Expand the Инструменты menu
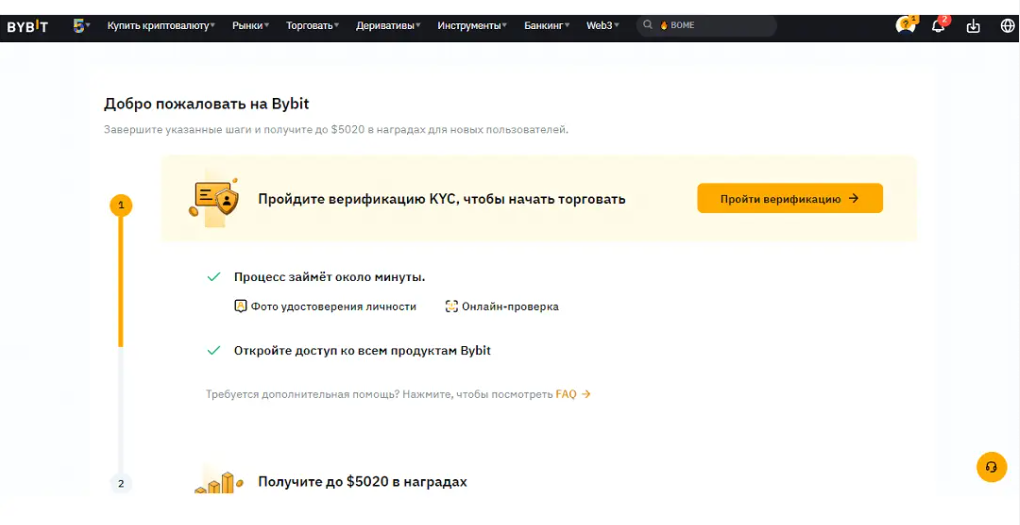 (472, 25)
